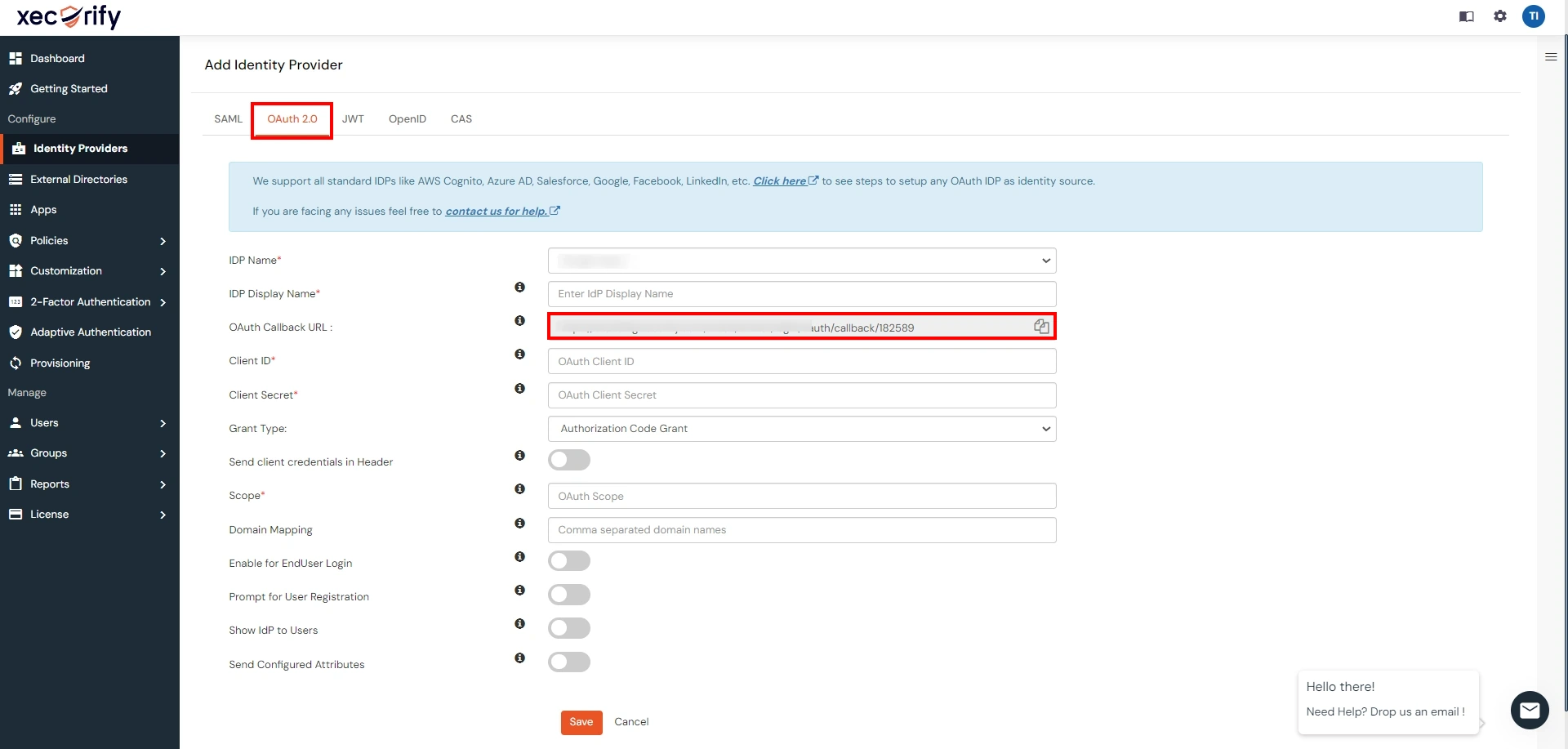Turn on Show IdP to Users
Screen dimensions: 1568x749
pos(569,628)
